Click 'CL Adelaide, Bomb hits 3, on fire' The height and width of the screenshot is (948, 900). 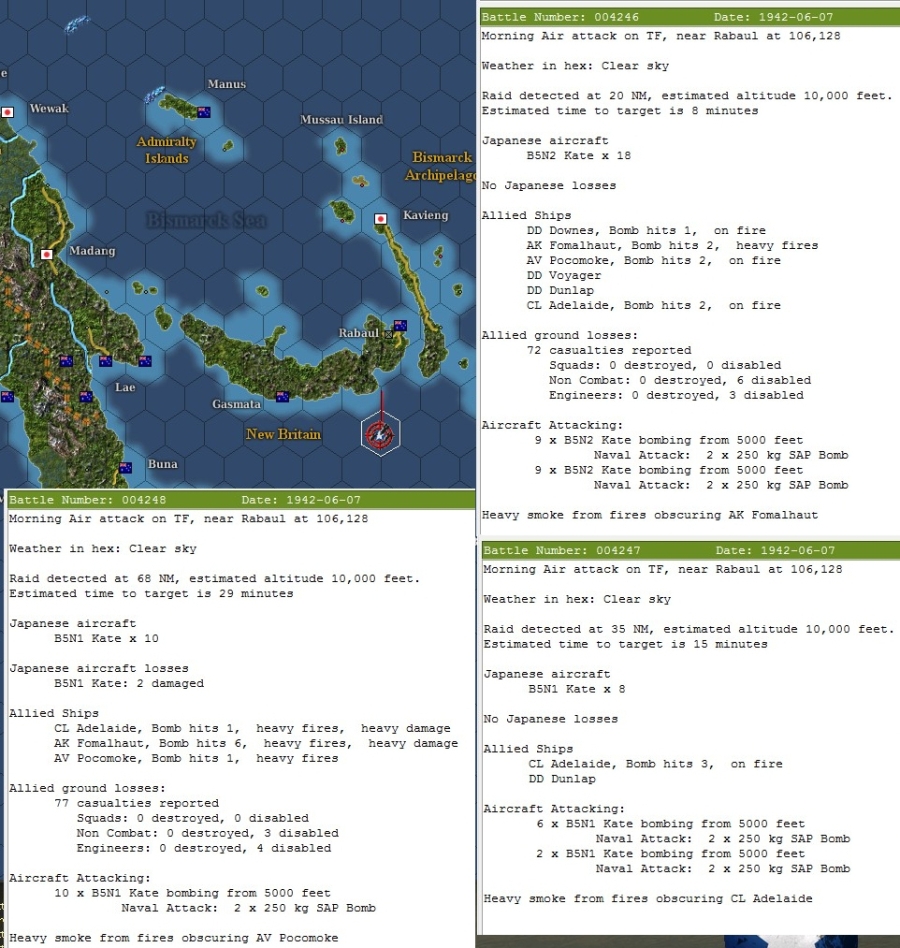655,764
